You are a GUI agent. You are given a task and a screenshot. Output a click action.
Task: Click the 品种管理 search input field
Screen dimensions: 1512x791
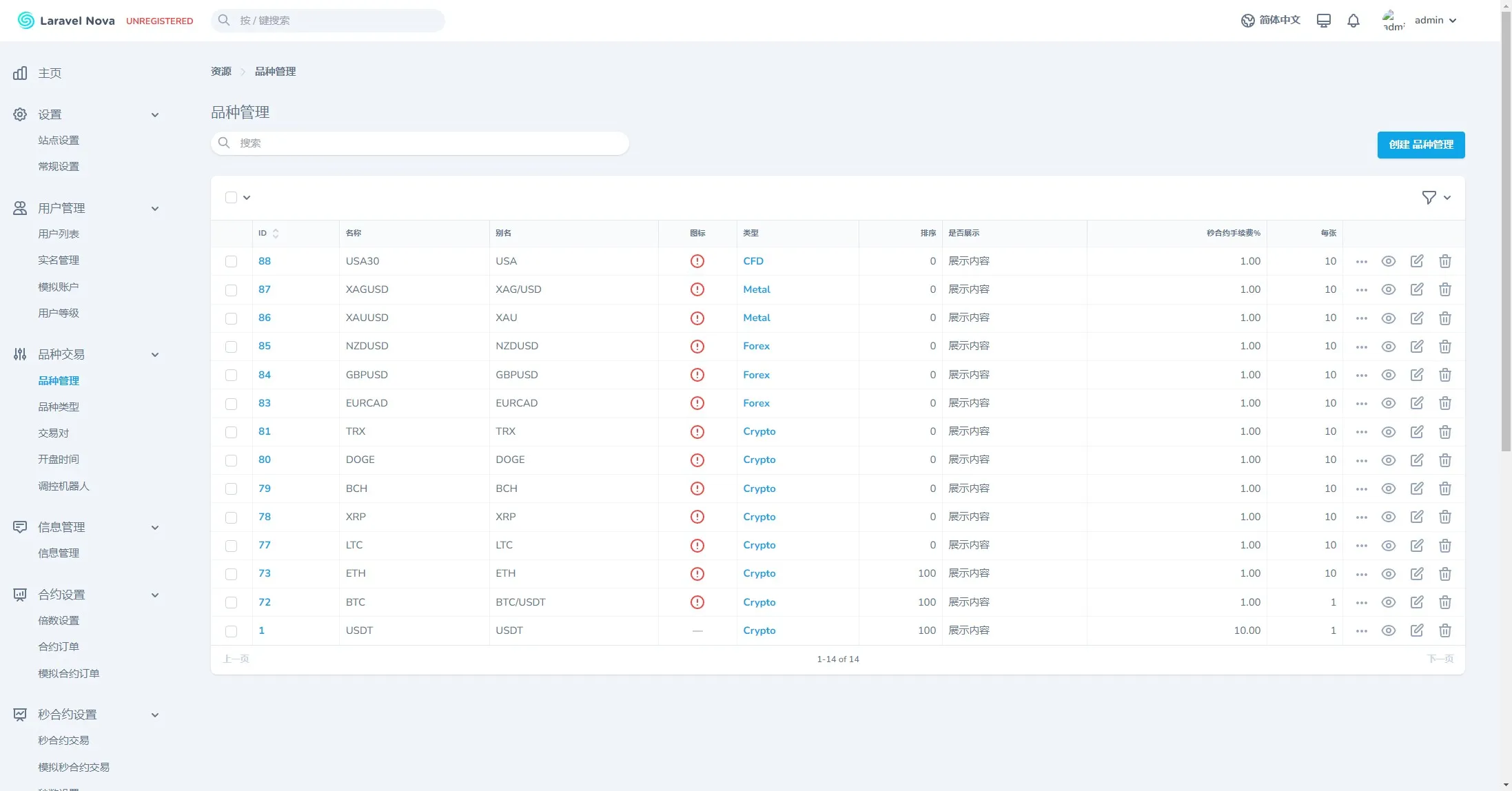pyautogui.click(x=420, y=143)
